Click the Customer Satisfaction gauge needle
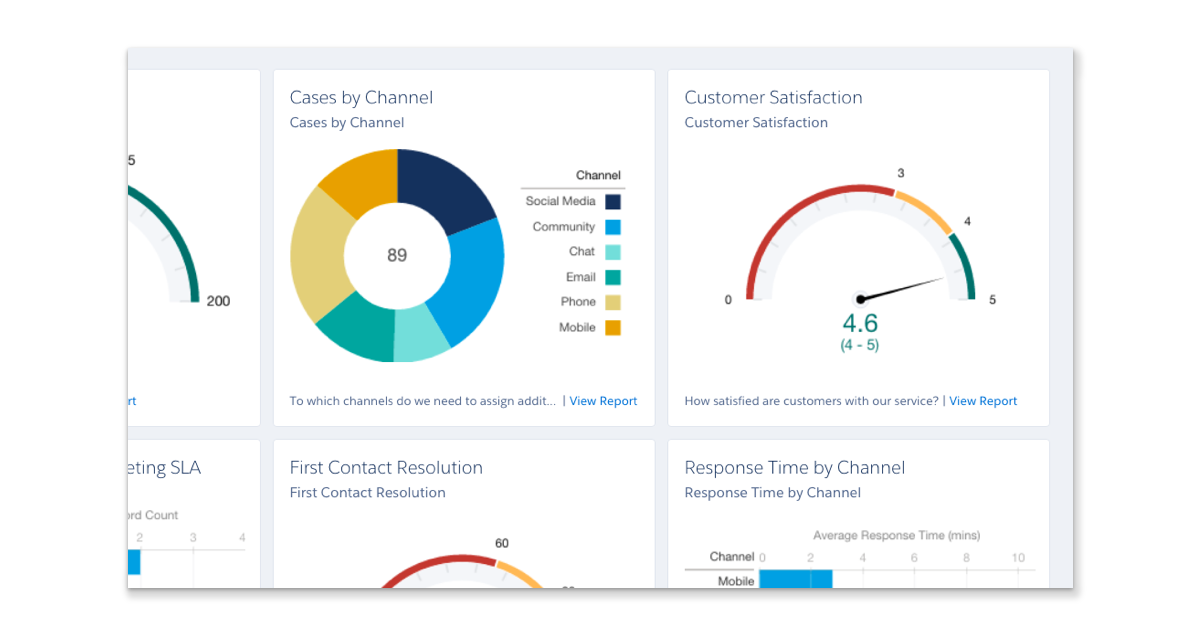 pyautogui.click(x=905, y=288)
